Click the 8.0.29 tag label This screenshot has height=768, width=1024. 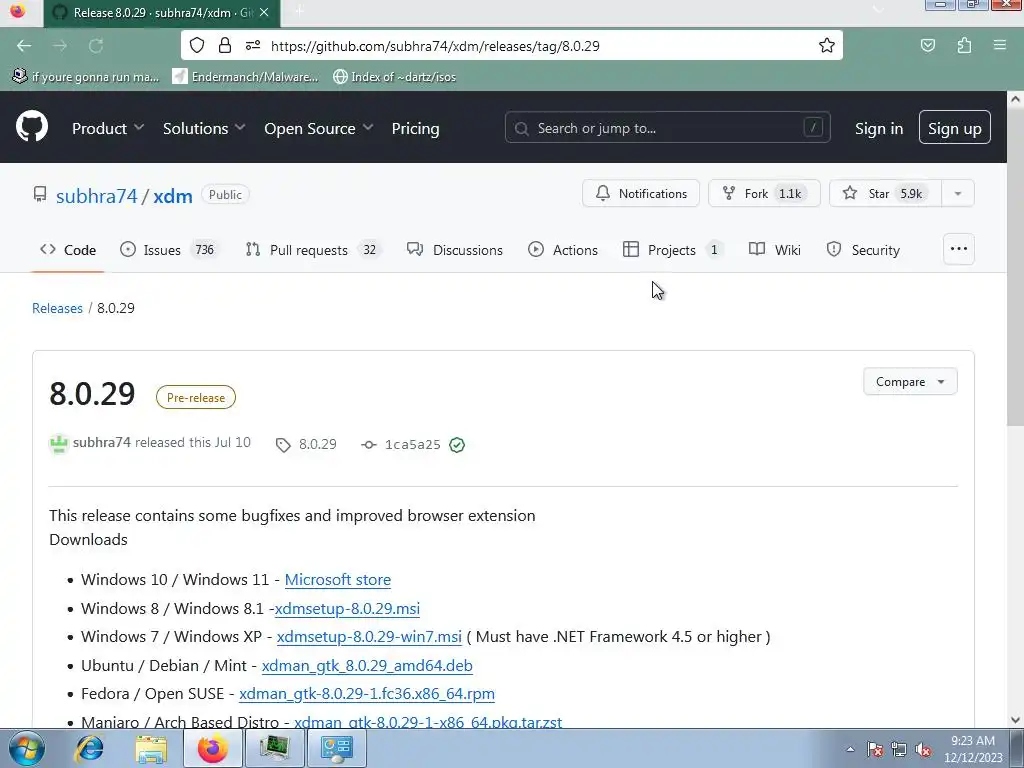click(317, 444)
